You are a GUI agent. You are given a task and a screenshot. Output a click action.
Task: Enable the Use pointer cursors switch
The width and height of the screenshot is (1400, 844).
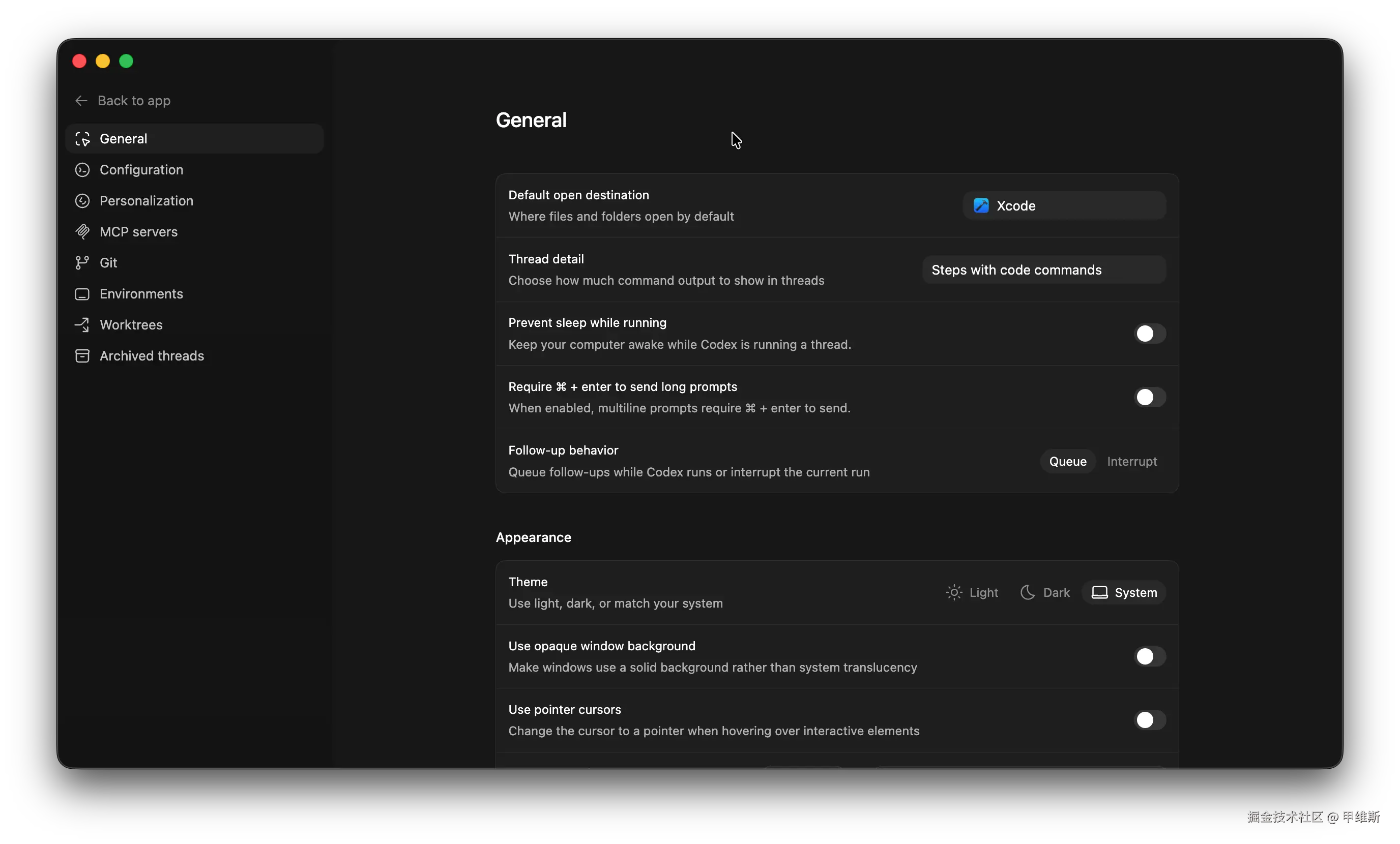[1149, 720]
